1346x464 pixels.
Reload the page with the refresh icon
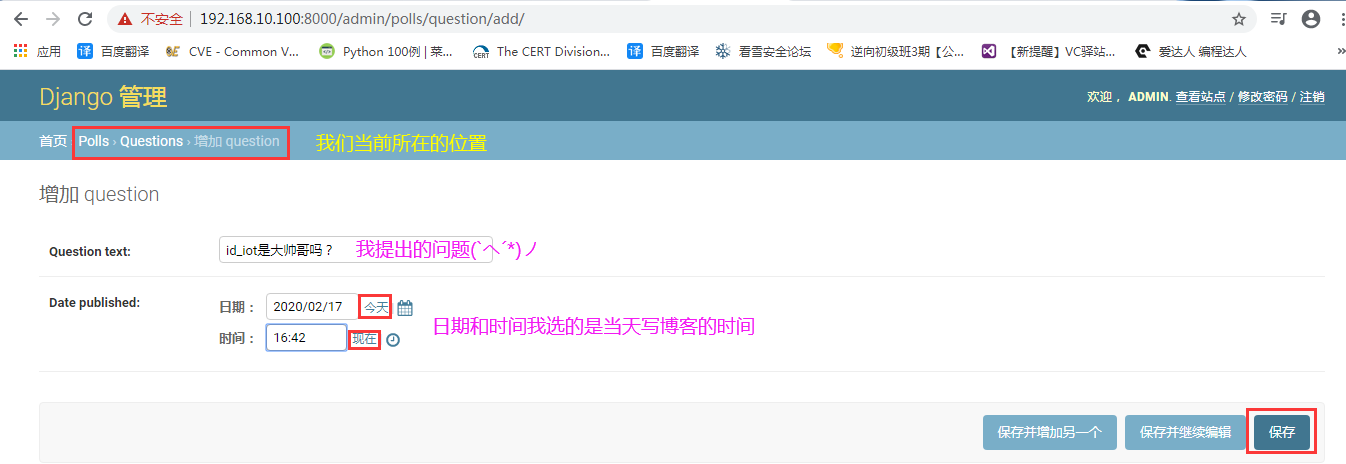(x=85, y=19)
